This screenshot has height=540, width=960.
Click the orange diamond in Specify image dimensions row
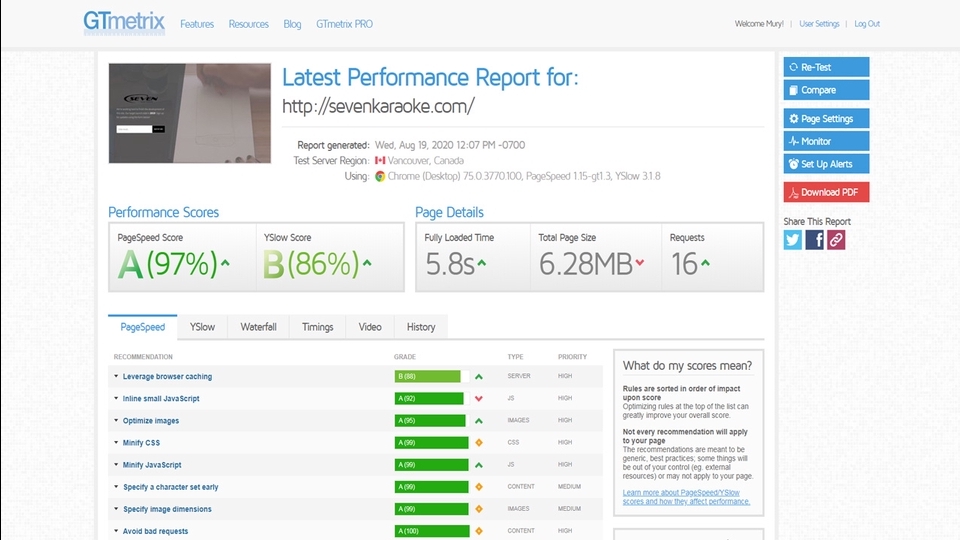tap(479, 509)
